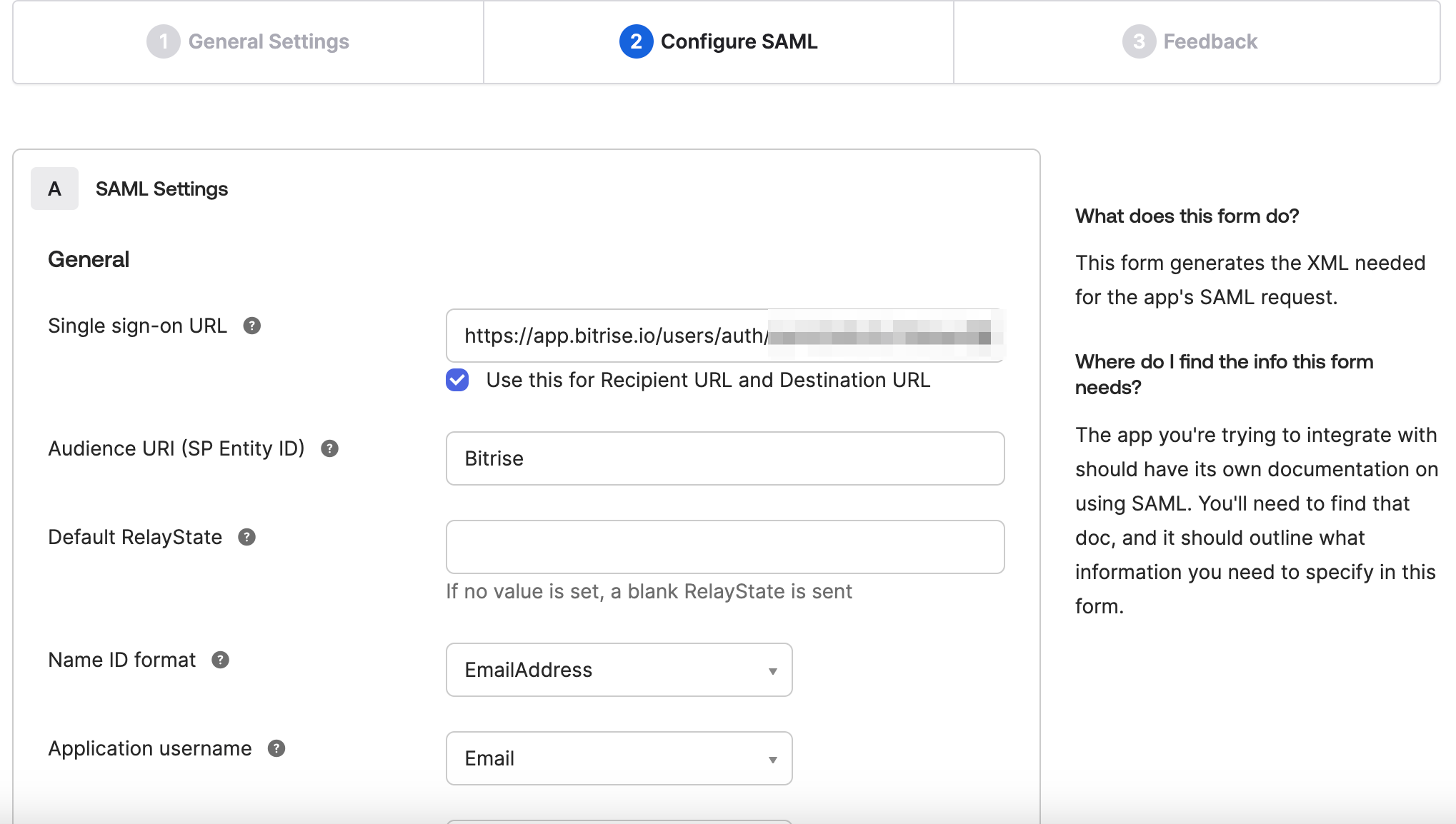Screen dimensions: 1456x824
Task: Click the Application username dropdown arrow
Action: (772, 760)
